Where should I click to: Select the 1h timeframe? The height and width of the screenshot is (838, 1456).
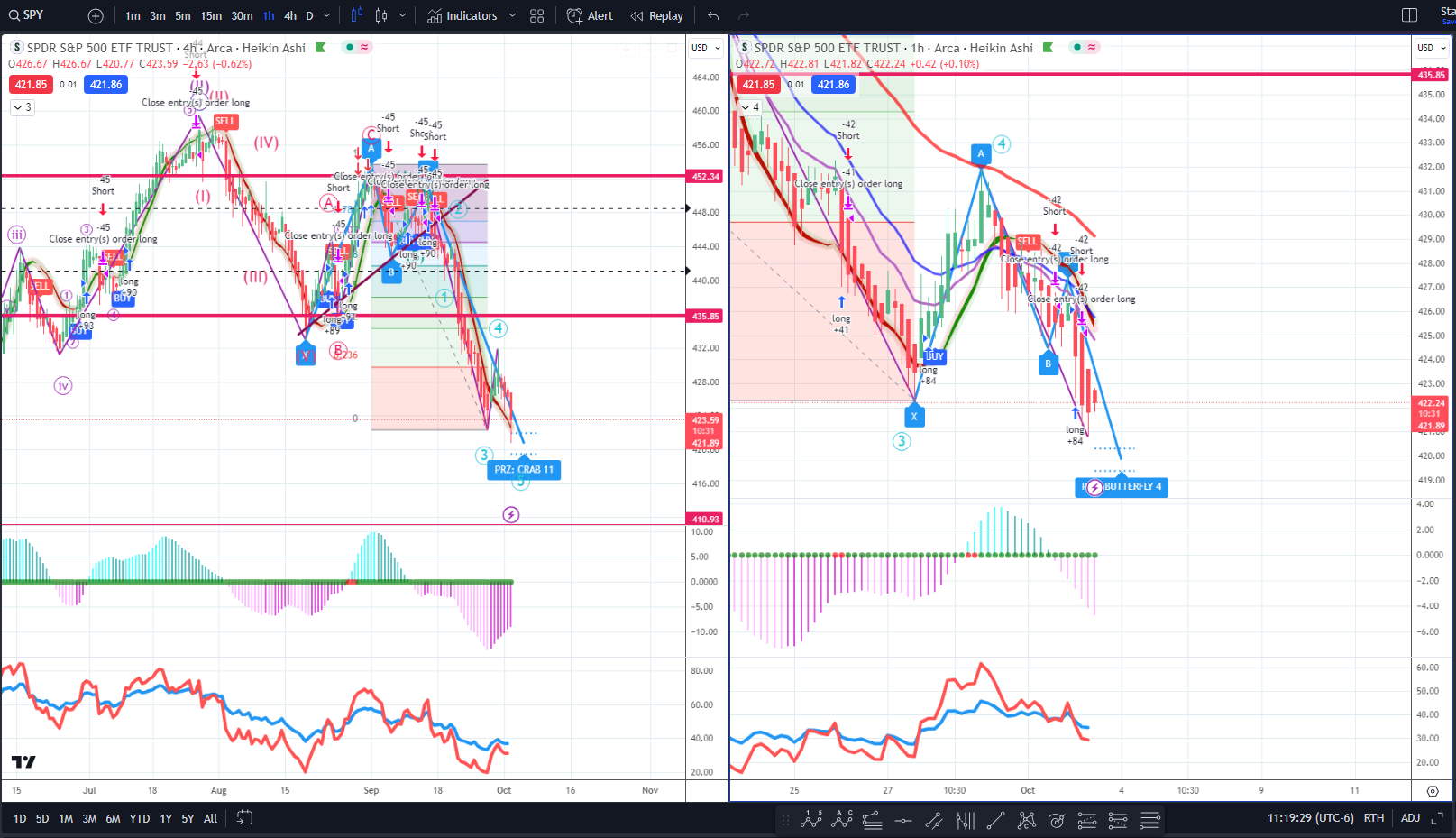pyautogui.click(x=269, y=16)
